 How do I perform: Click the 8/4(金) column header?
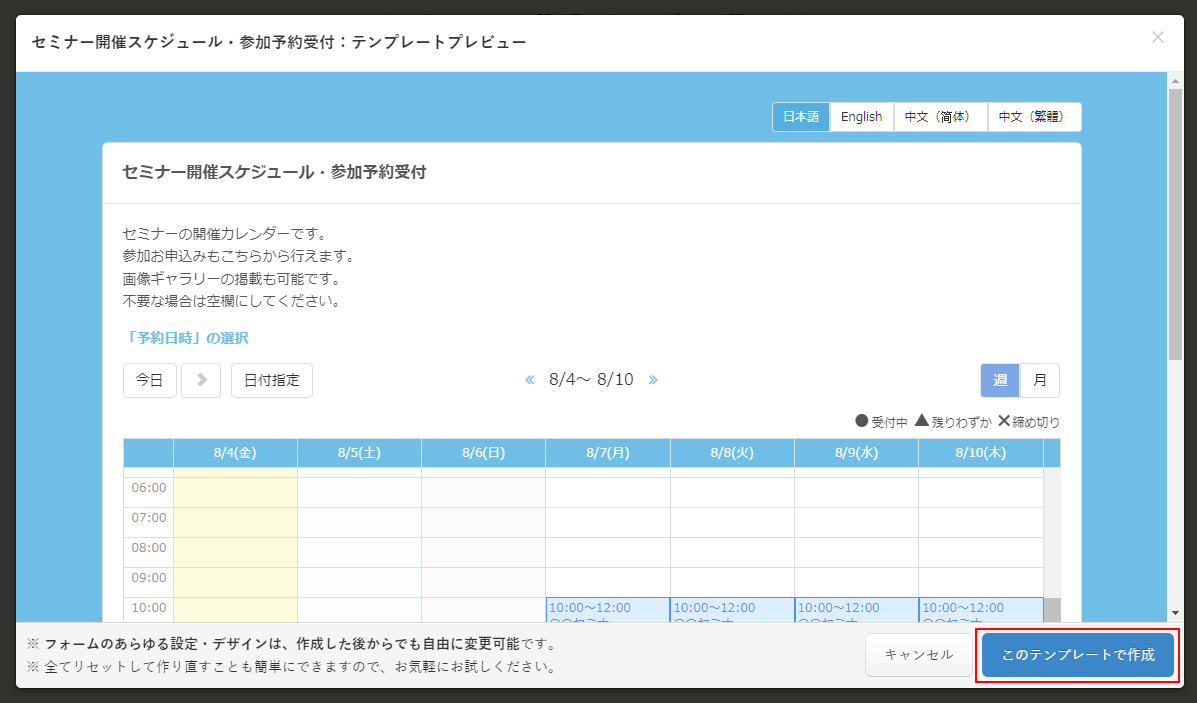click(235, 453)
